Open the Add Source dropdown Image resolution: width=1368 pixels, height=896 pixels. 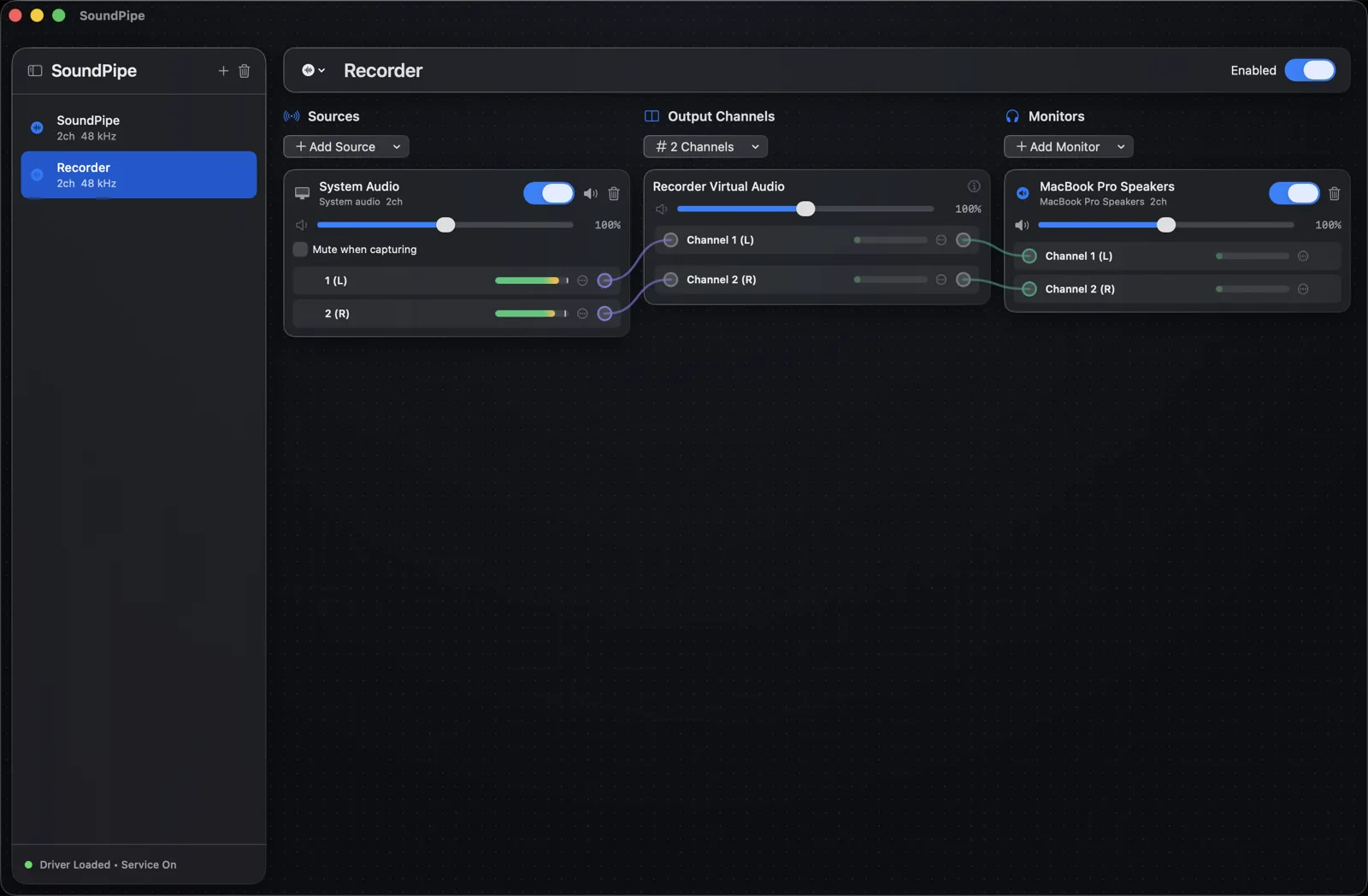[x=346, y=147]
